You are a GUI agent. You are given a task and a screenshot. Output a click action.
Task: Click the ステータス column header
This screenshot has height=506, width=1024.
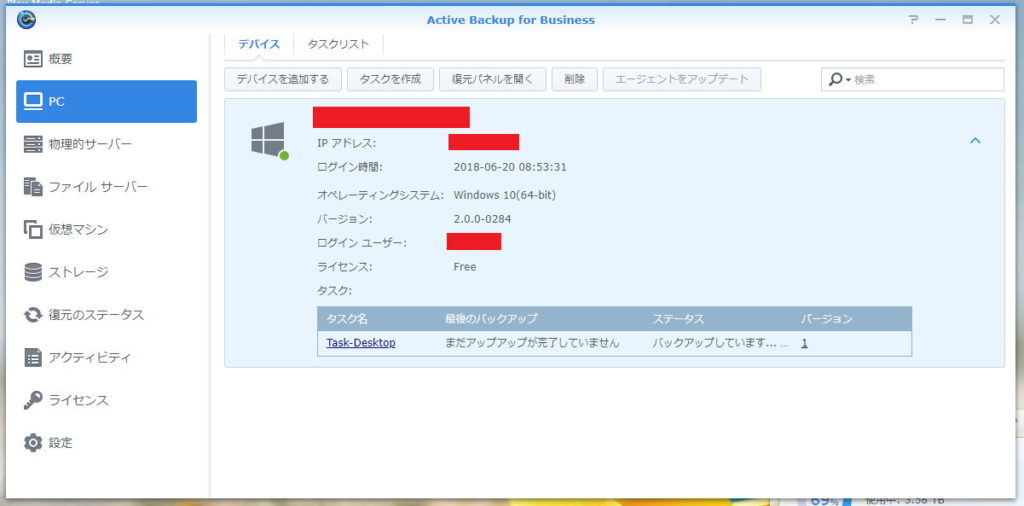tap(678, 319)
